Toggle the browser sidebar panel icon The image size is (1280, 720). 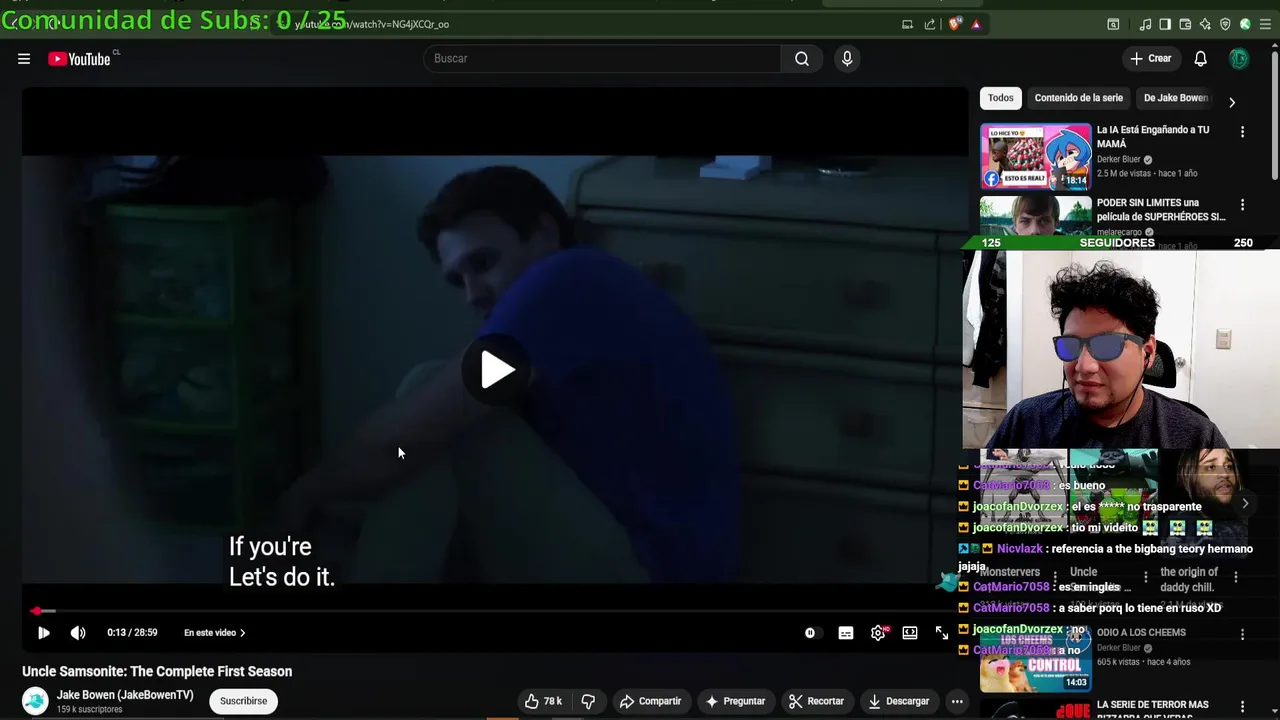1166,24
